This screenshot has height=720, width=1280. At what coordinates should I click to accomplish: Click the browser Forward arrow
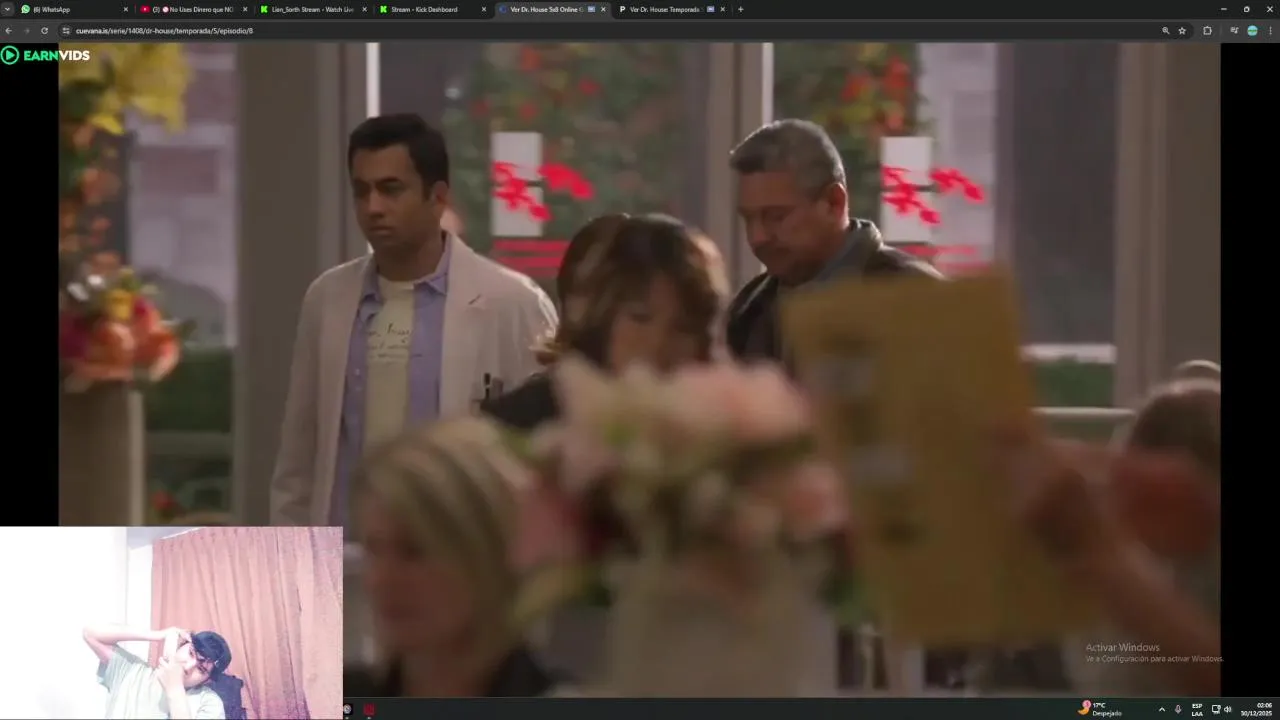point(26,31)
